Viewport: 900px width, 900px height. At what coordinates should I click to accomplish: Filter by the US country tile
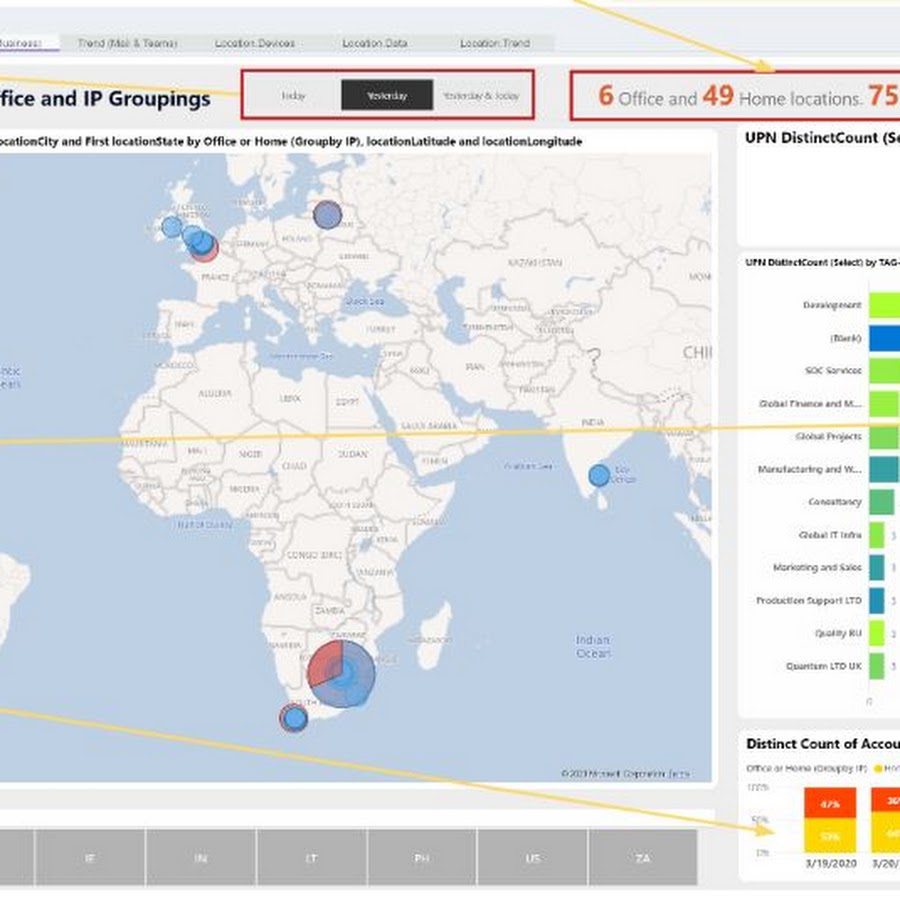coord(533,858)
